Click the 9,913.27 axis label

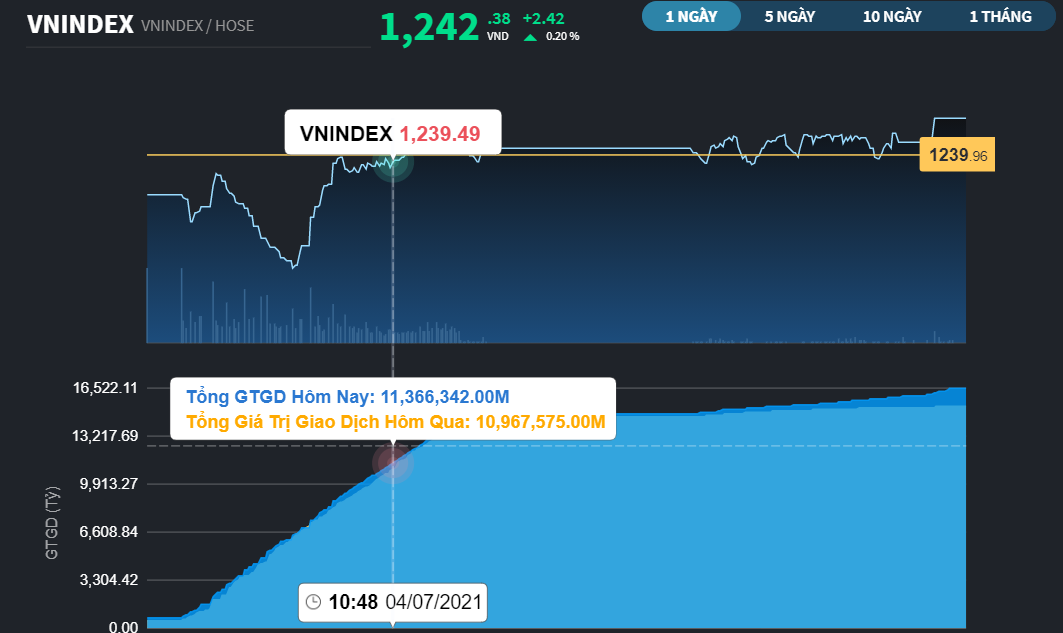pos(108,484)
